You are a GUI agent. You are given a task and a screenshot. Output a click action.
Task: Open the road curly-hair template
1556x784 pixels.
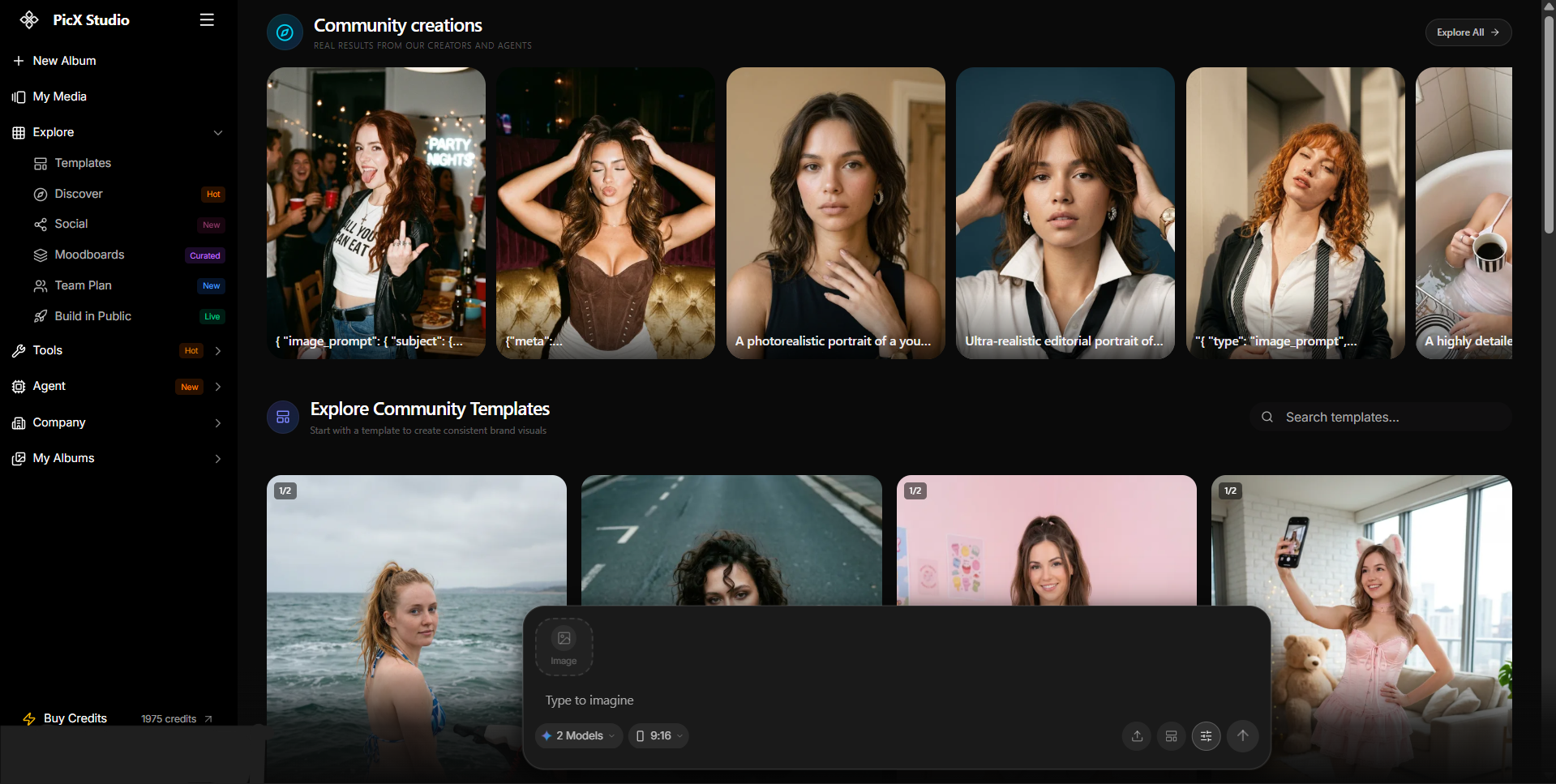click(731, 540)
